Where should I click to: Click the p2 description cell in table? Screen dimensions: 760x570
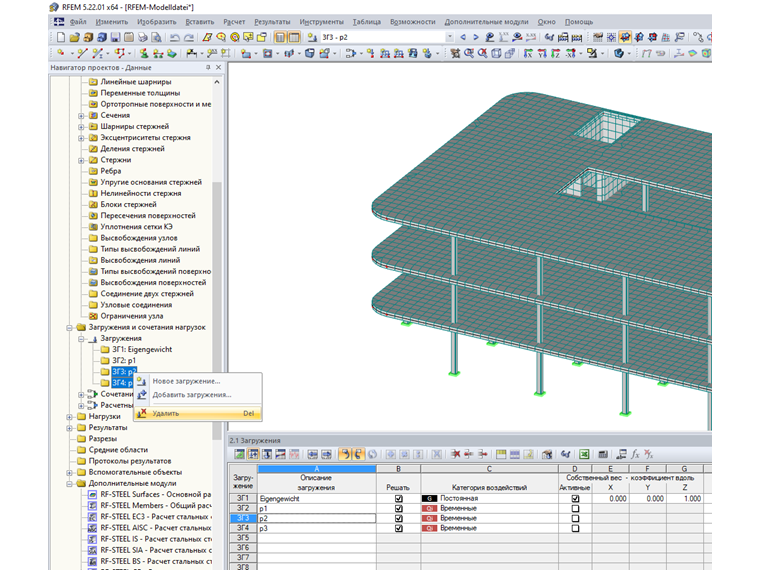(317, 518)
